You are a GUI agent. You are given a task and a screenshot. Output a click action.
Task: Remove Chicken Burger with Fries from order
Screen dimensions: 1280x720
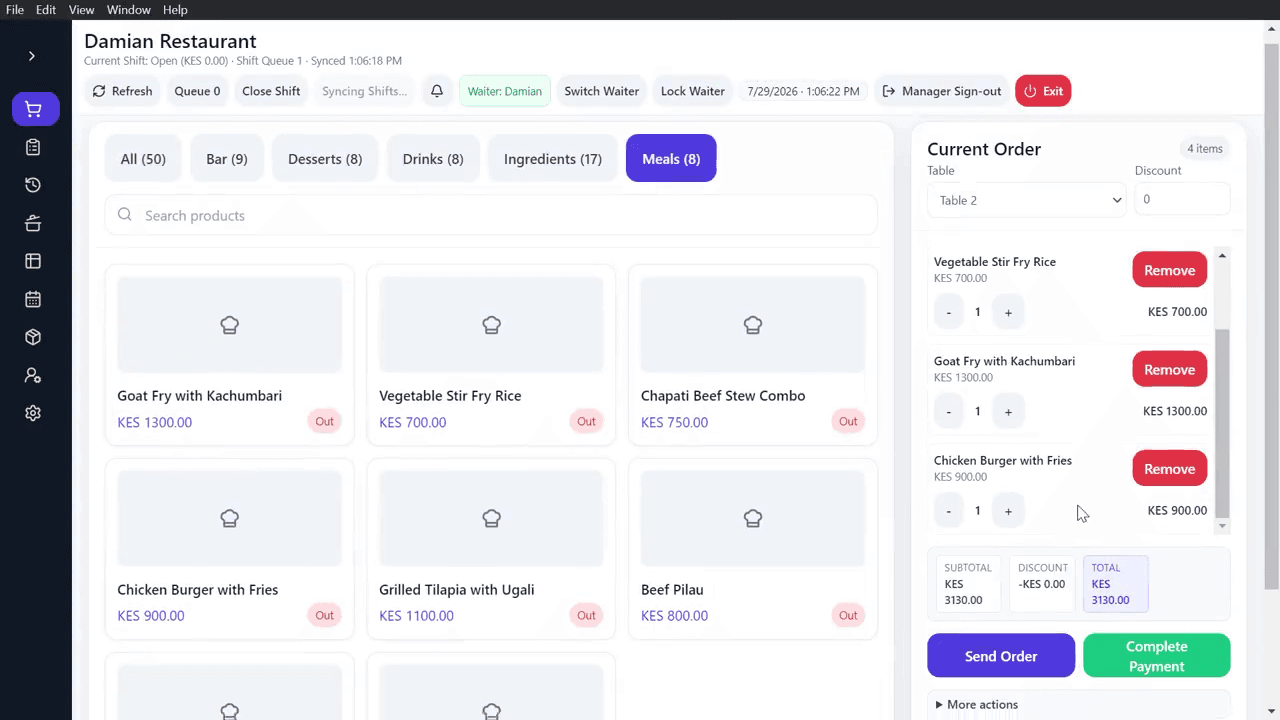pyautogui.click(x=1170, y=469)
